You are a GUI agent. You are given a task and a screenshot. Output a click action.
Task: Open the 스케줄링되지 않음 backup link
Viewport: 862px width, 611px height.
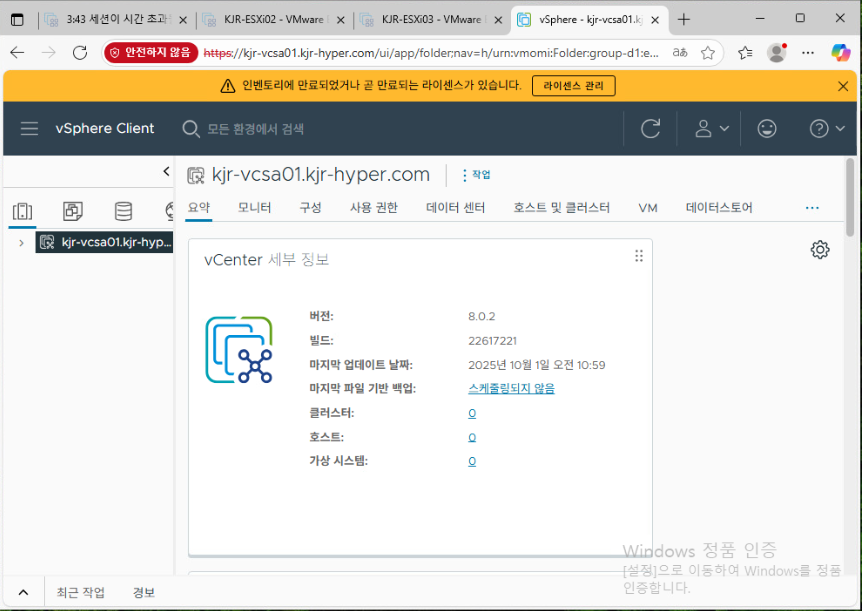(511, 389)
